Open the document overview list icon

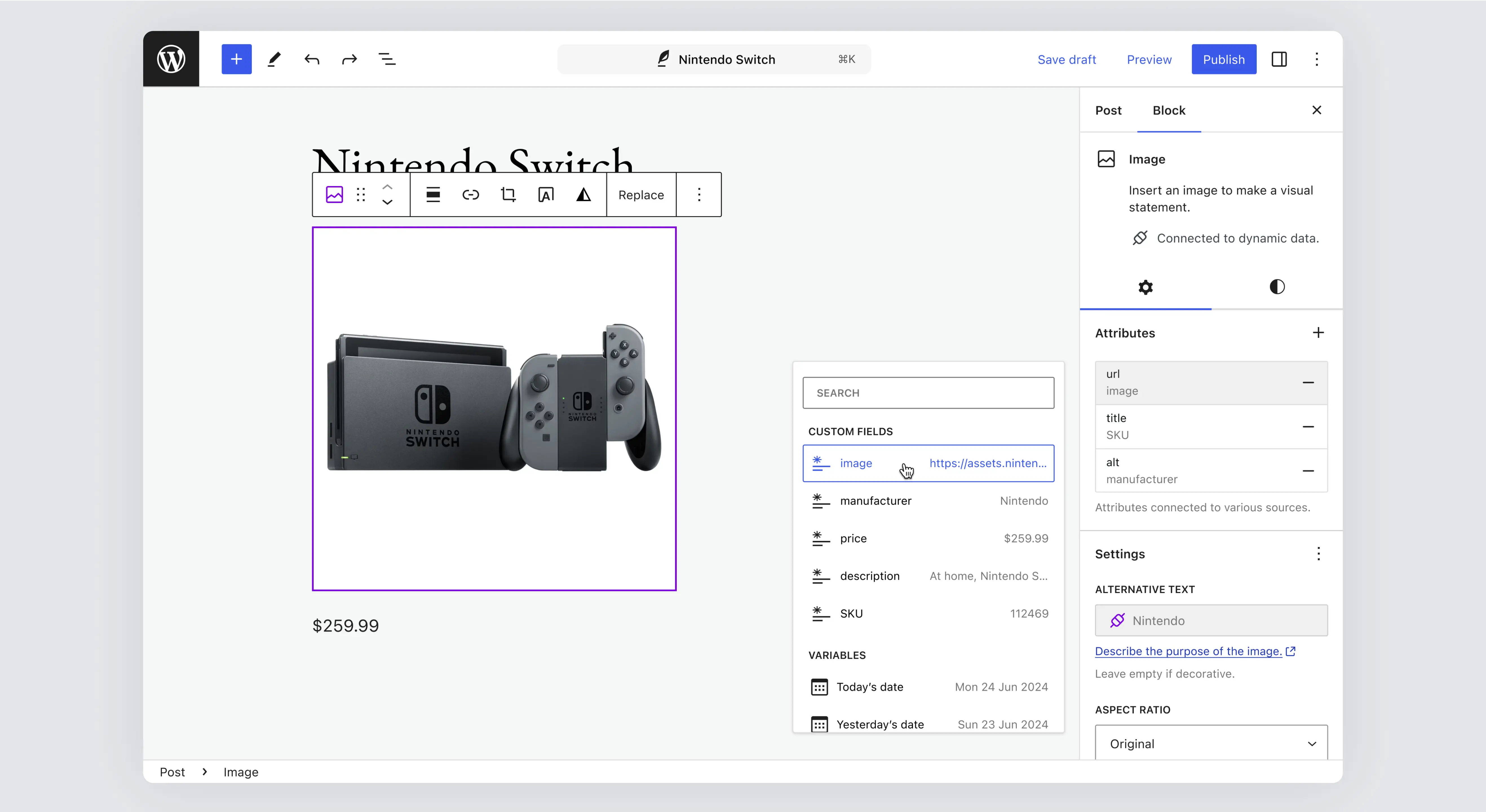(386, 59)
